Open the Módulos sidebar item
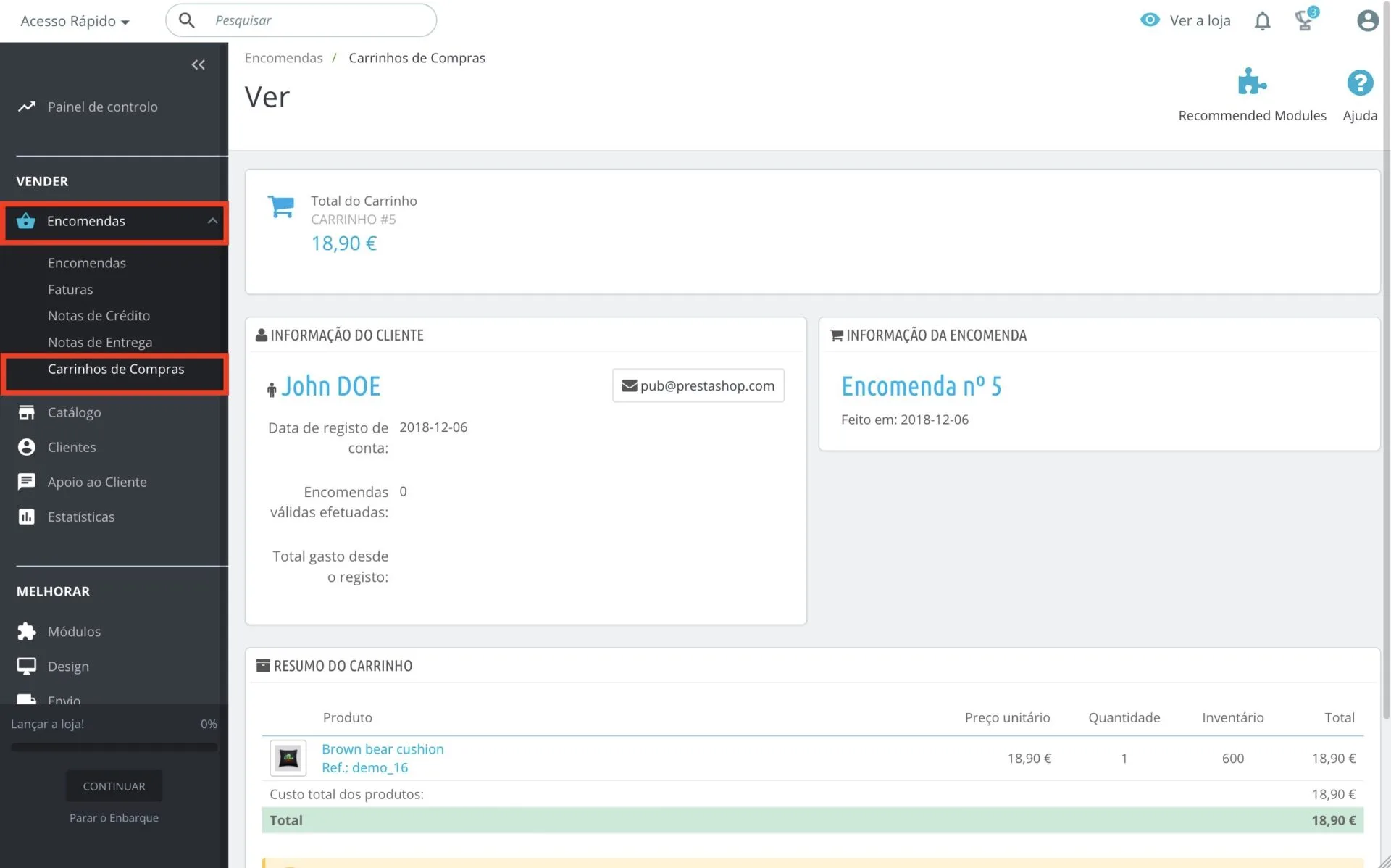 (74, 631)
